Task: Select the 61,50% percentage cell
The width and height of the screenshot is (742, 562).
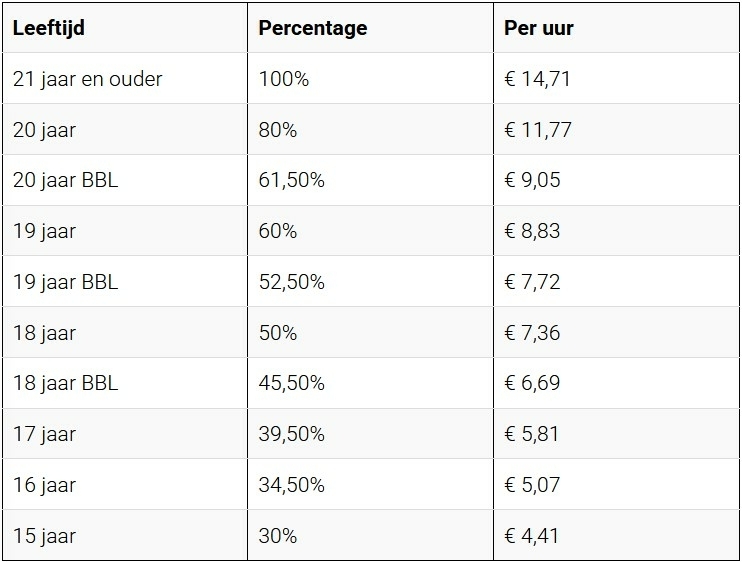Action: coord(291,181)
